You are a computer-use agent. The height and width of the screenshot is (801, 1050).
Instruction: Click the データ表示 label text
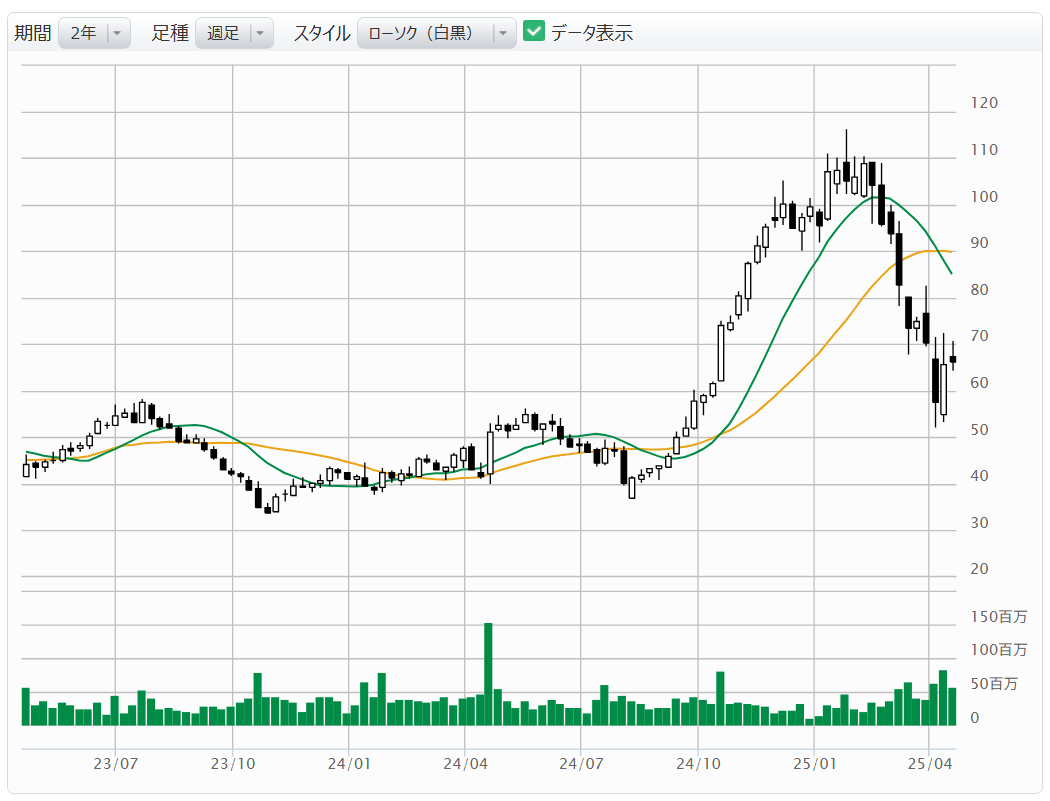[x=592, y=33]
